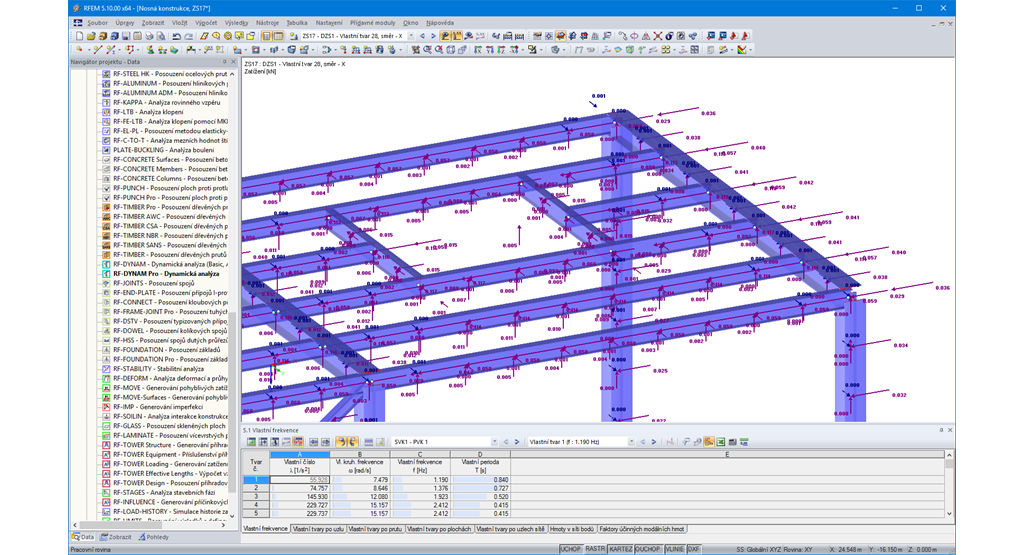Click the New file icon in the toolbar
Image resolution: width=1024 pixels, height=555 pixels.
point(79,36)
